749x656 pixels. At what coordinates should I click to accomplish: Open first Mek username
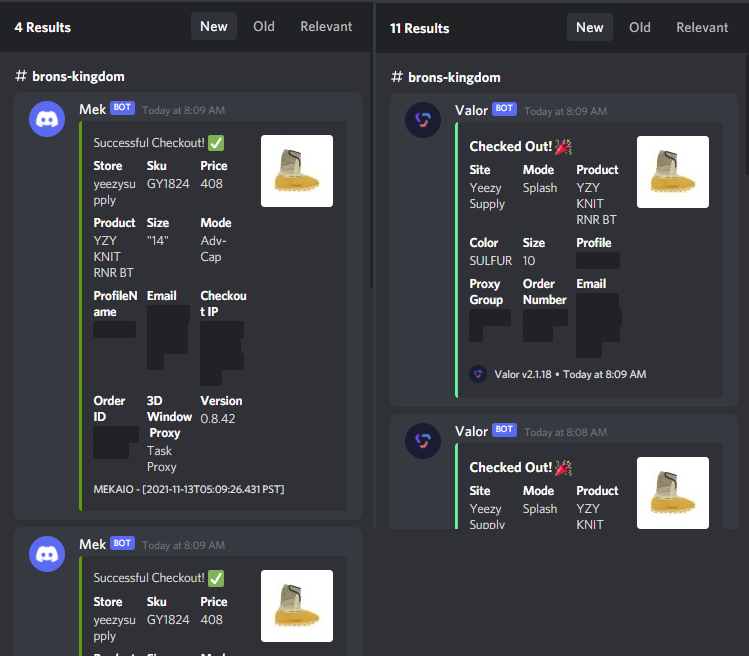click(x=92, y=109)
